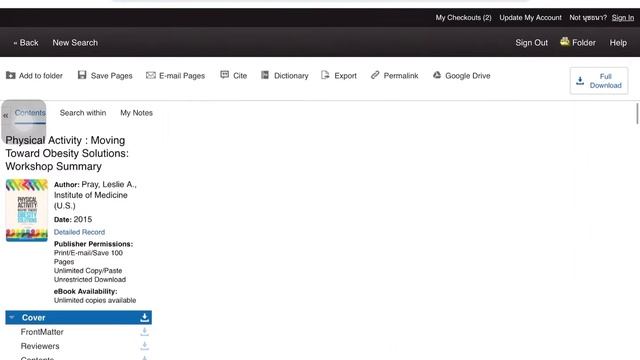640x360 pixels.
Task: Click the Folder label in the header
Action: pos(584,42)
